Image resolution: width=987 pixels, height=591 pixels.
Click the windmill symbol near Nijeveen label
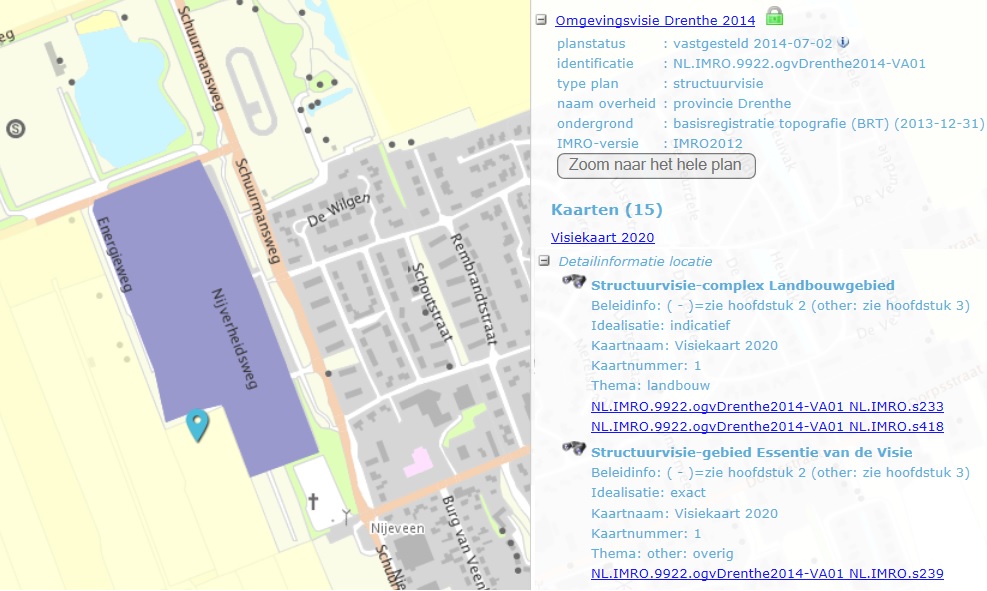pyautogui.click(x=346, y=517)
